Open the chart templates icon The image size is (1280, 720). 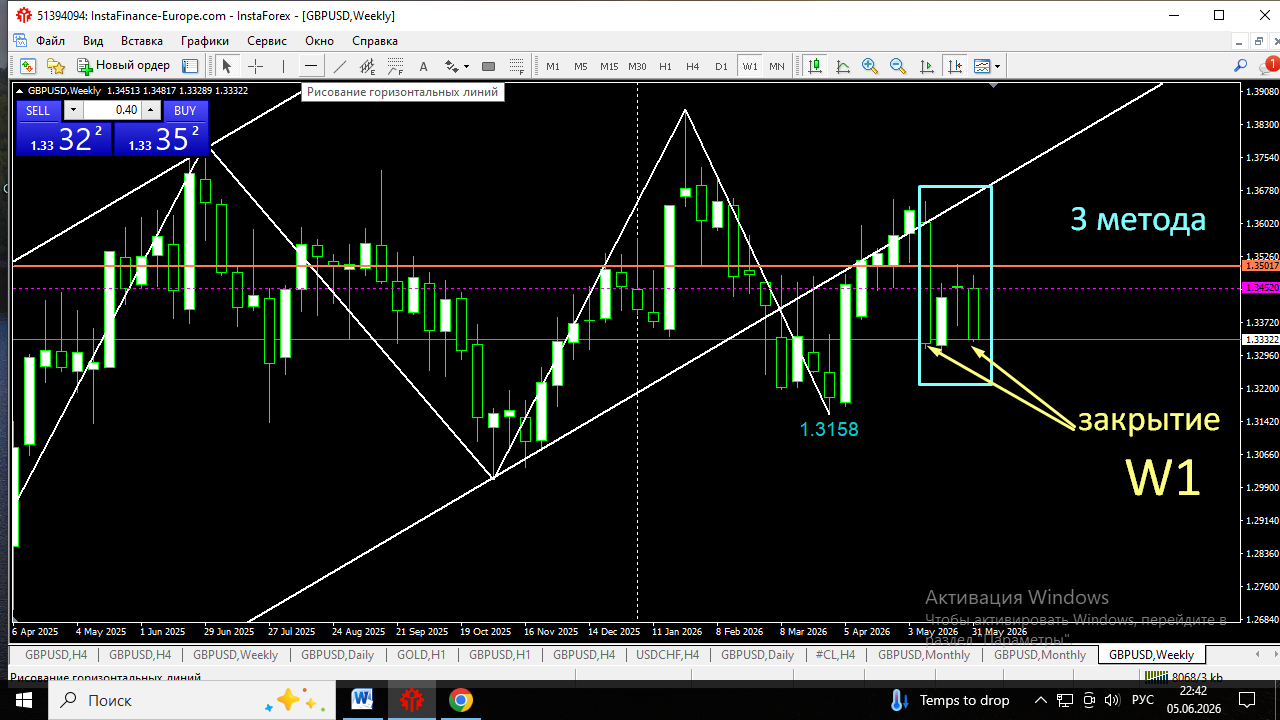982,66
